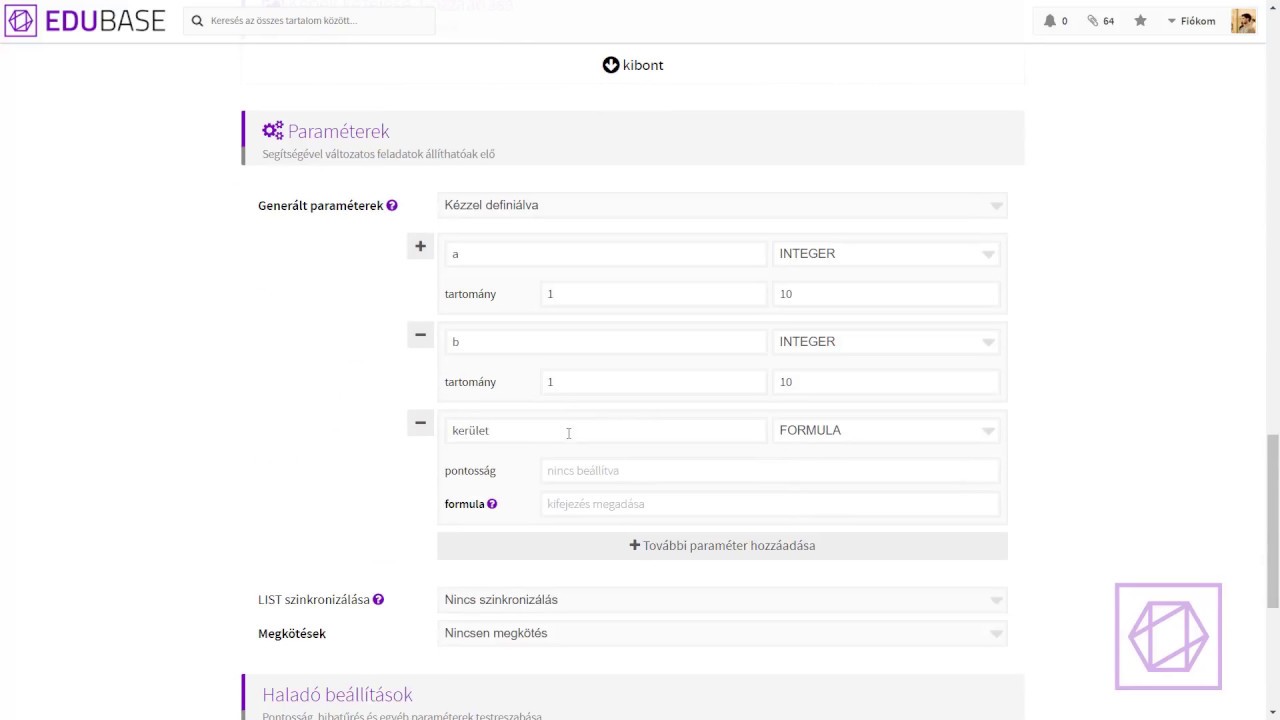Open the FORMULA type dropdown
Viewport: 1280px width, 720px height.
pyautogui.click(x=886, y=430)
